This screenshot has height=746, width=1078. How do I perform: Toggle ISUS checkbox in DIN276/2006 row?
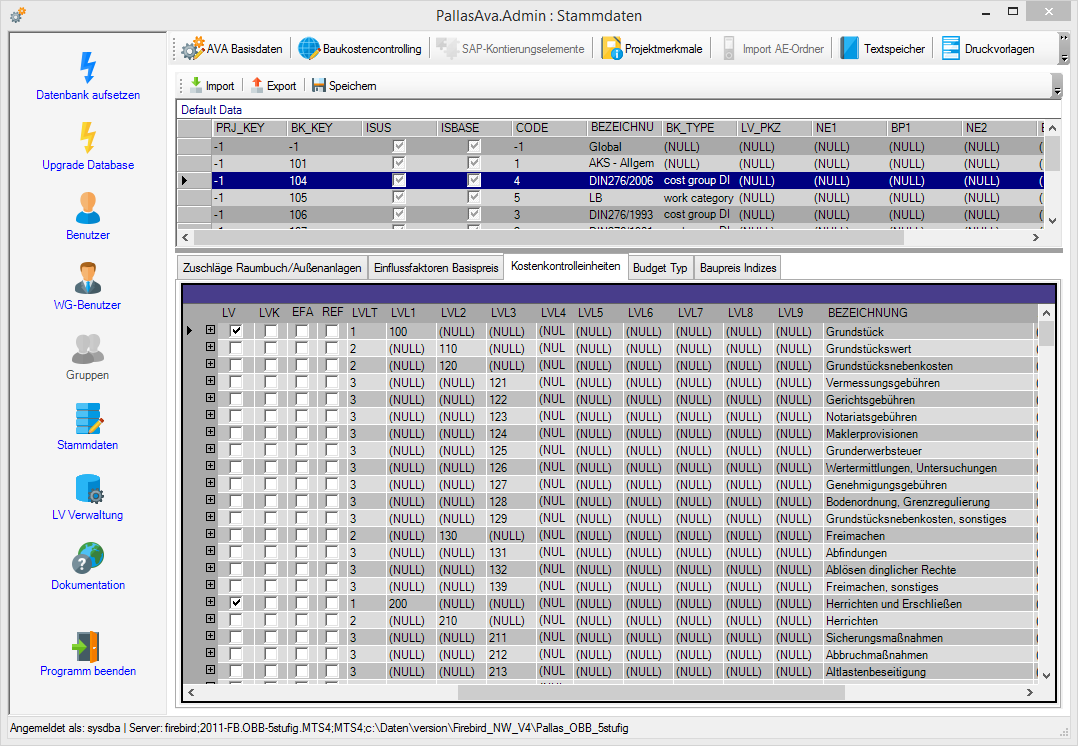[x=399, y=180]
